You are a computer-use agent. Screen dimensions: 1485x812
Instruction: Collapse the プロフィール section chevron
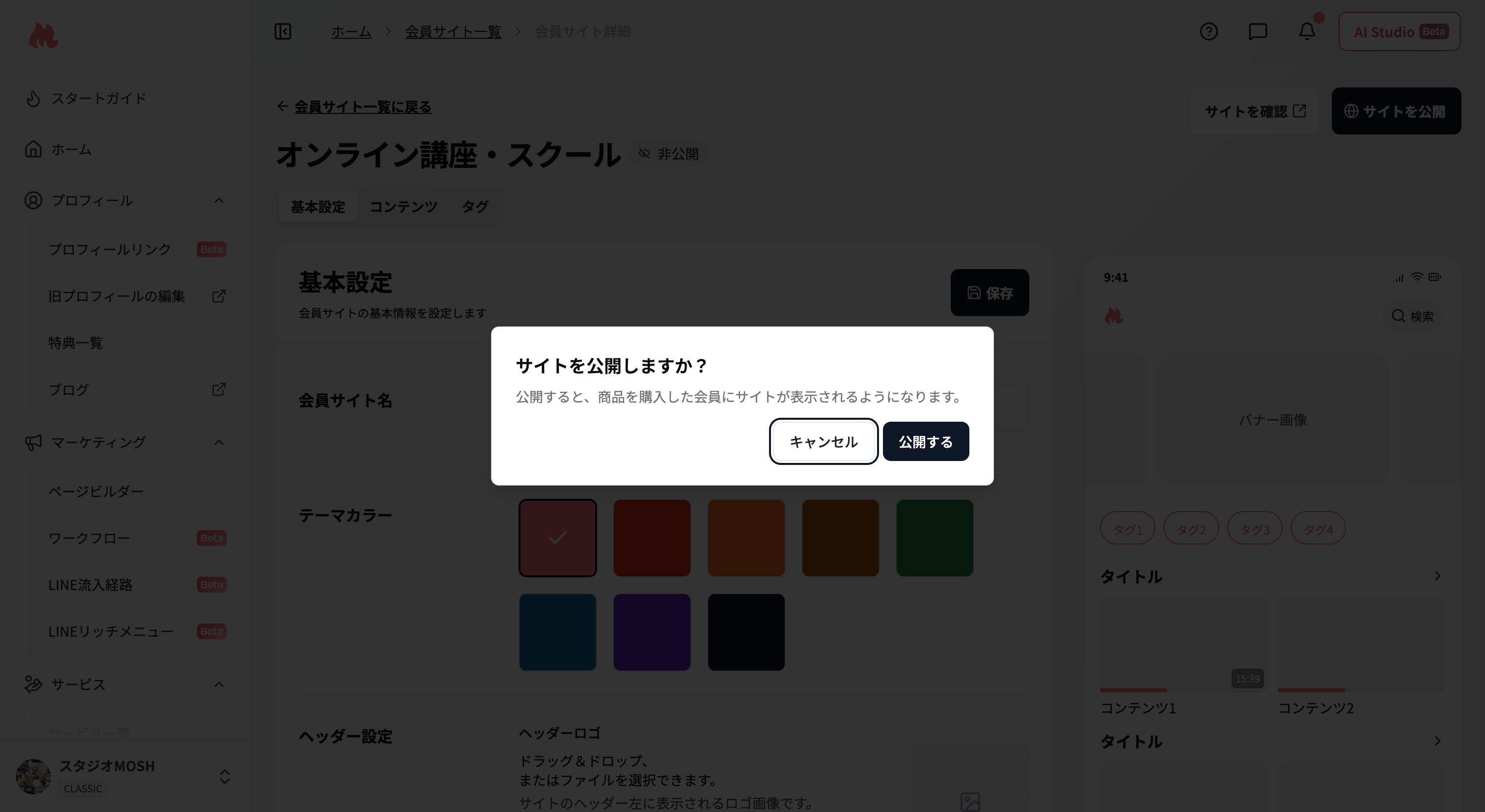point(219,200)
